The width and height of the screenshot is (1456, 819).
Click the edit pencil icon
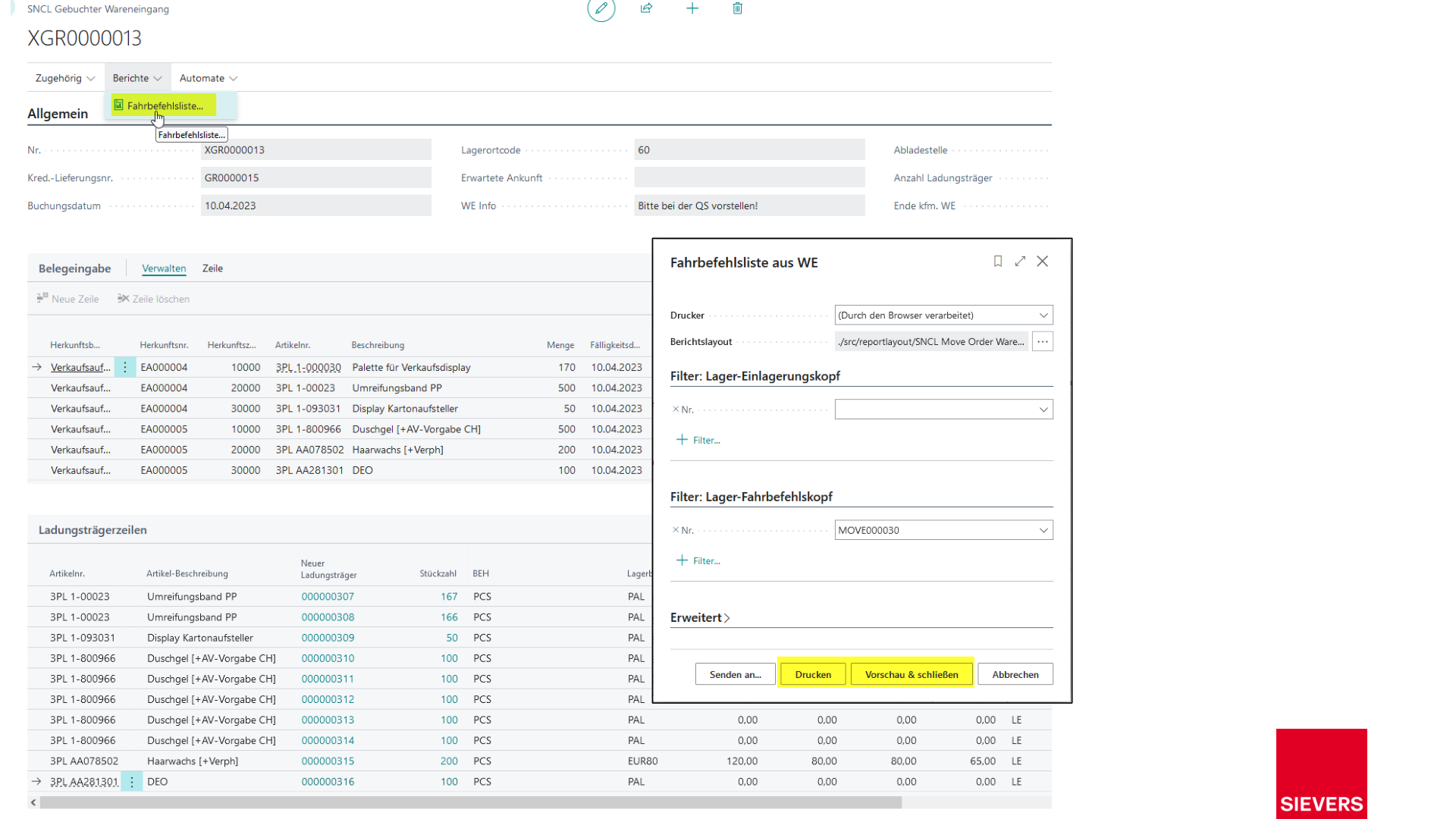tap(601, 8)
